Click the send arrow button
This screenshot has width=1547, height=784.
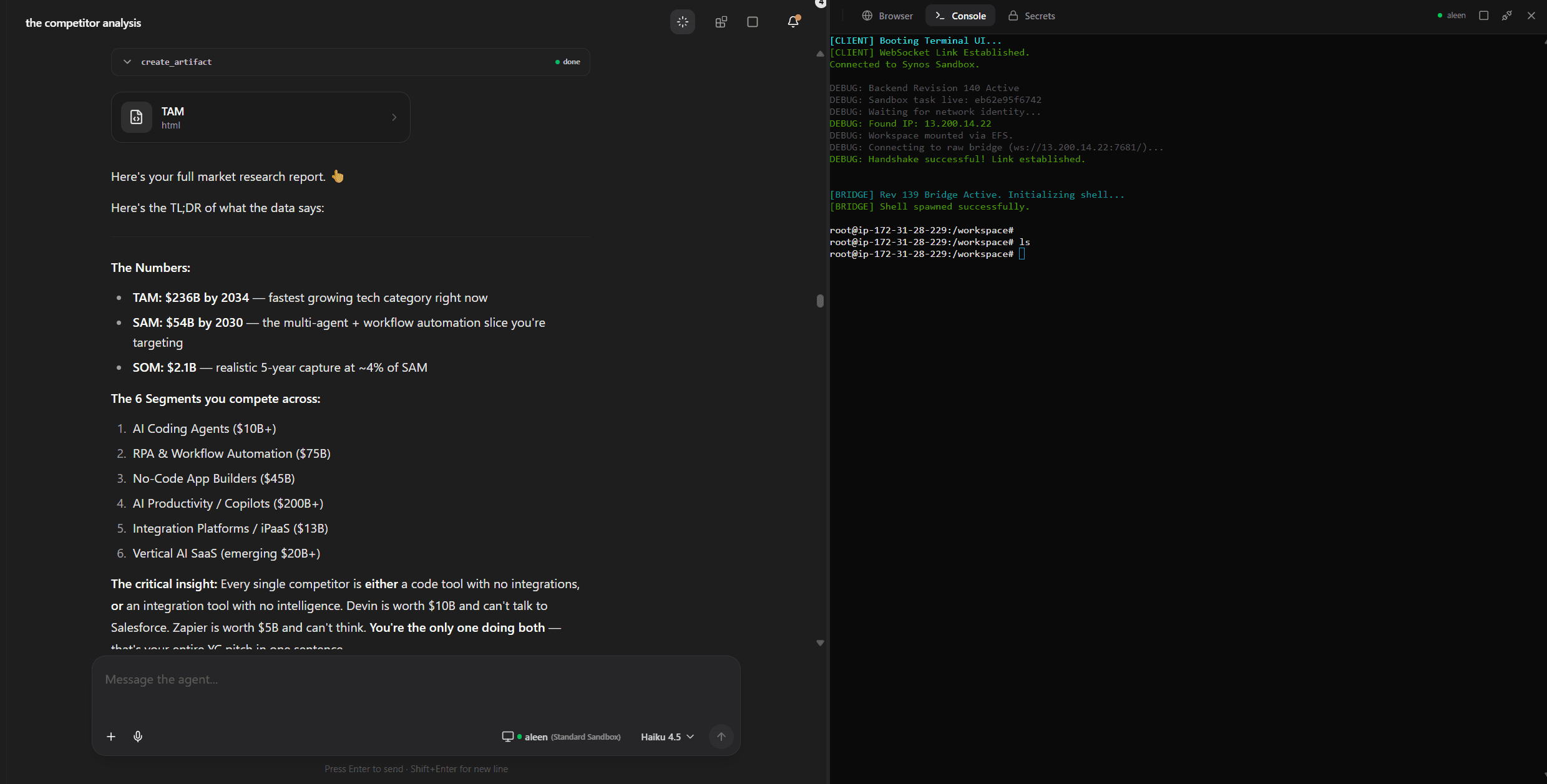tap(721, 737)
